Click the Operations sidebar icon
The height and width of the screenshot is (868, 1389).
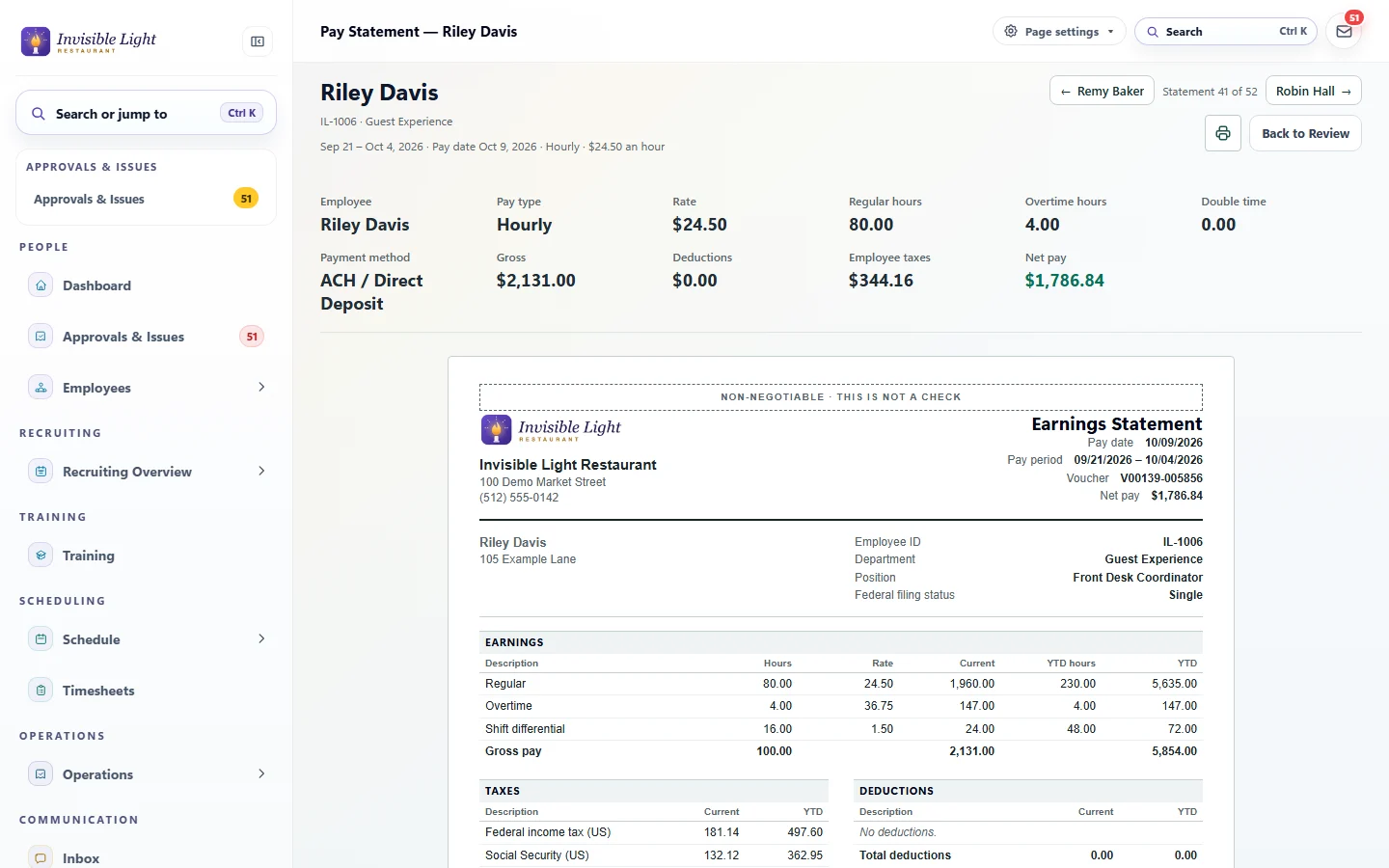coord(41,774)
